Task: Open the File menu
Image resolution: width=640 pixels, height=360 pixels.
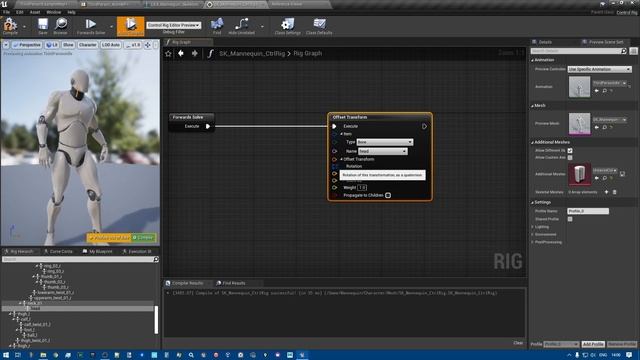Action: (7, 12)
